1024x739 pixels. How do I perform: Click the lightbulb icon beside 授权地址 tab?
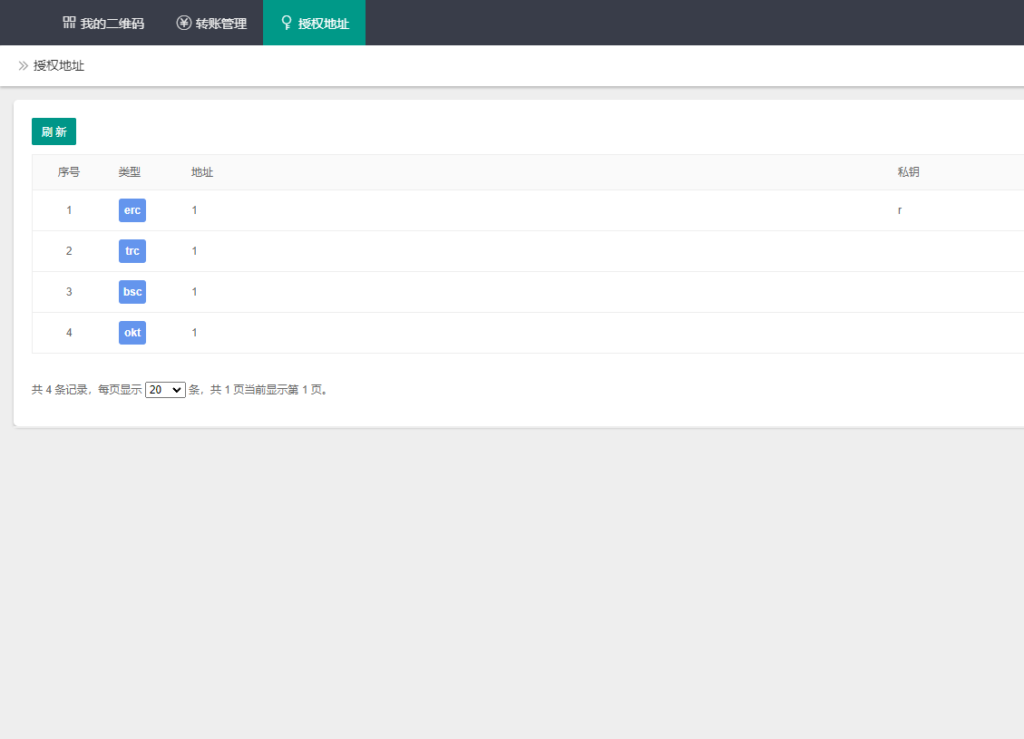point(287,22)
